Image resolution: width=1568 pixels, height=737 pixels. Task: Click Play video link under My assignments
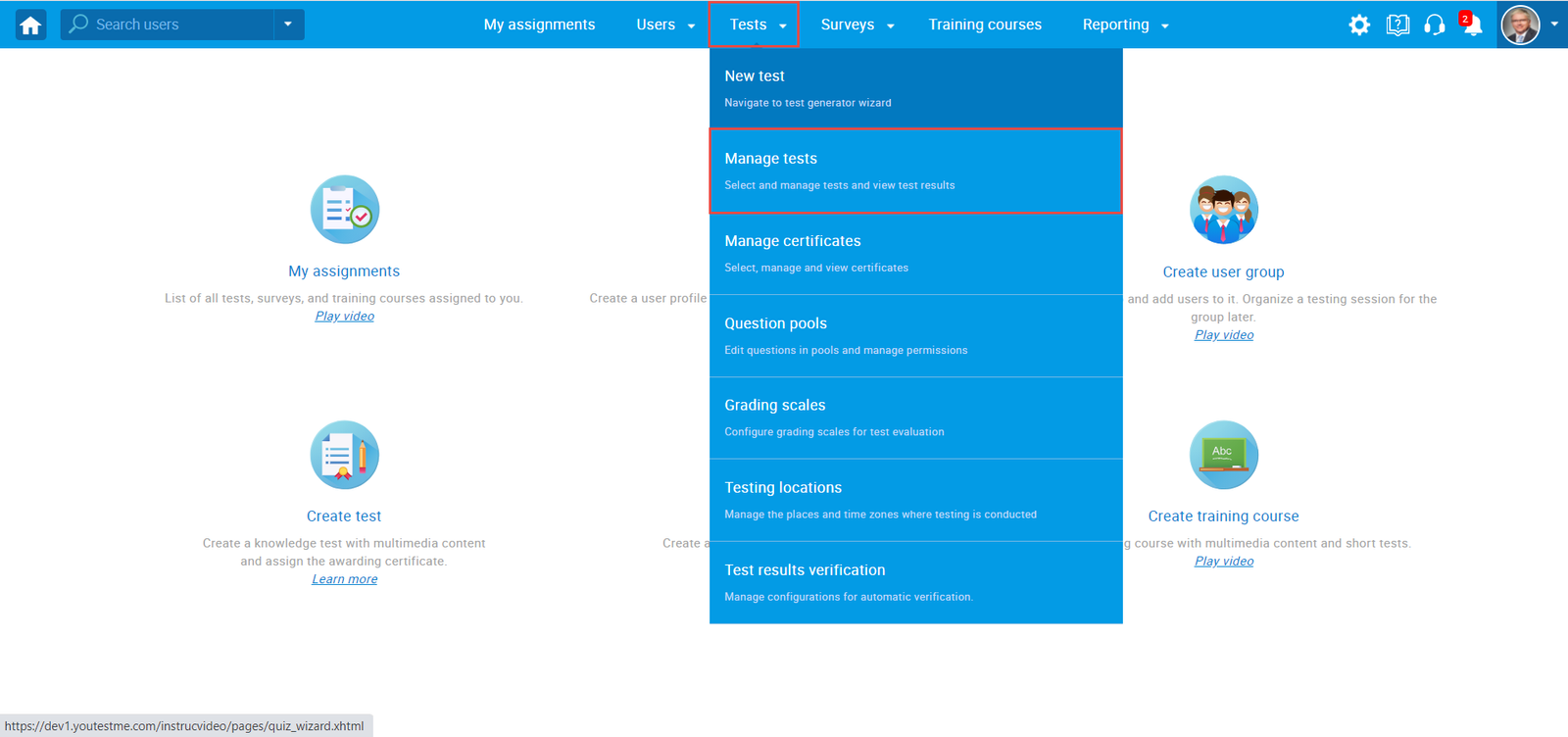[344, 317]
